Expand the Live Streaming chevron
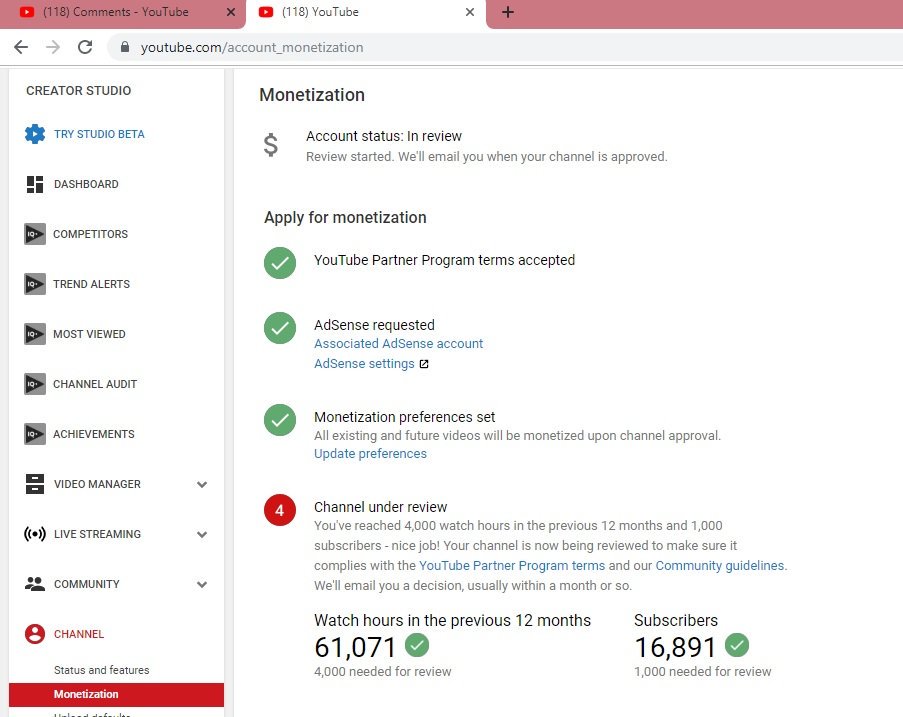This screenshot has width=903, height=717. (202, 534)
